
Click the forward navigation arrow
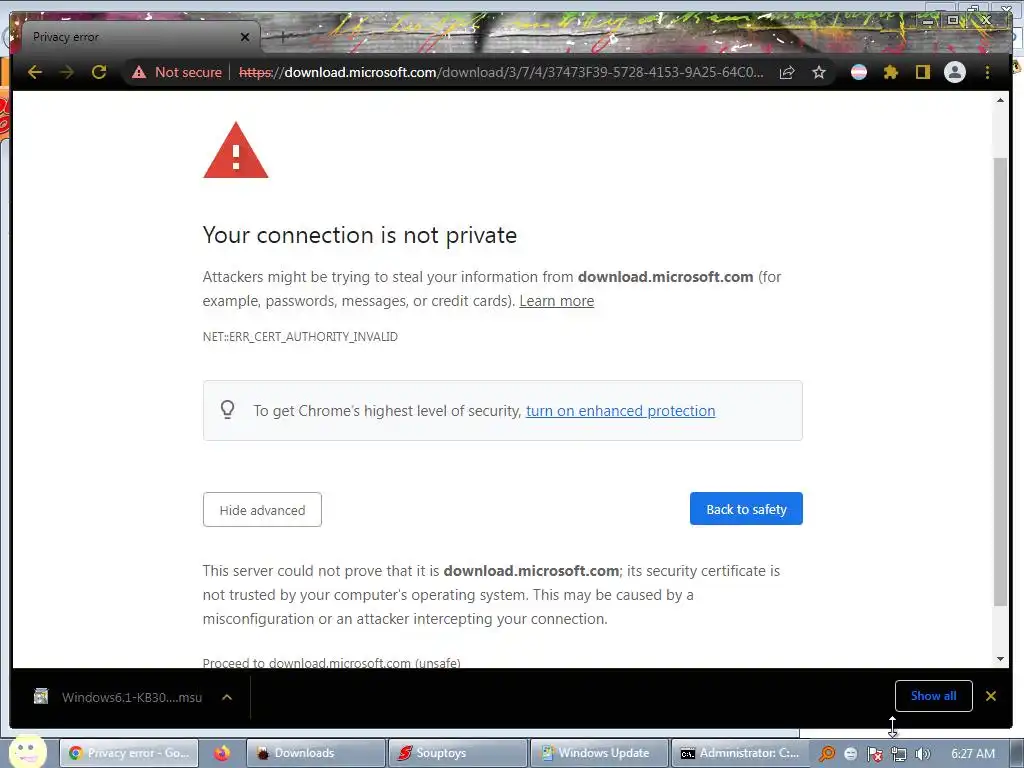67,72
